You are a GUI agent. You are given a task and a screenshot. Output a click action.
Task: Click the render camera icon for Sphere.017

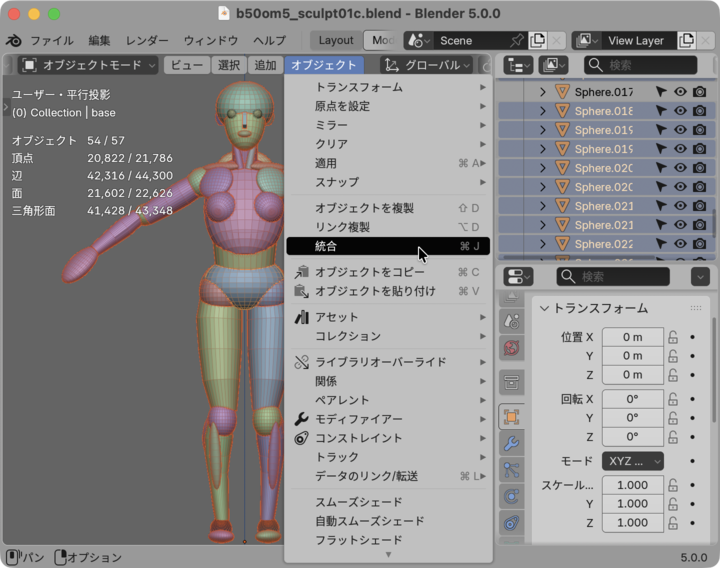699,92
